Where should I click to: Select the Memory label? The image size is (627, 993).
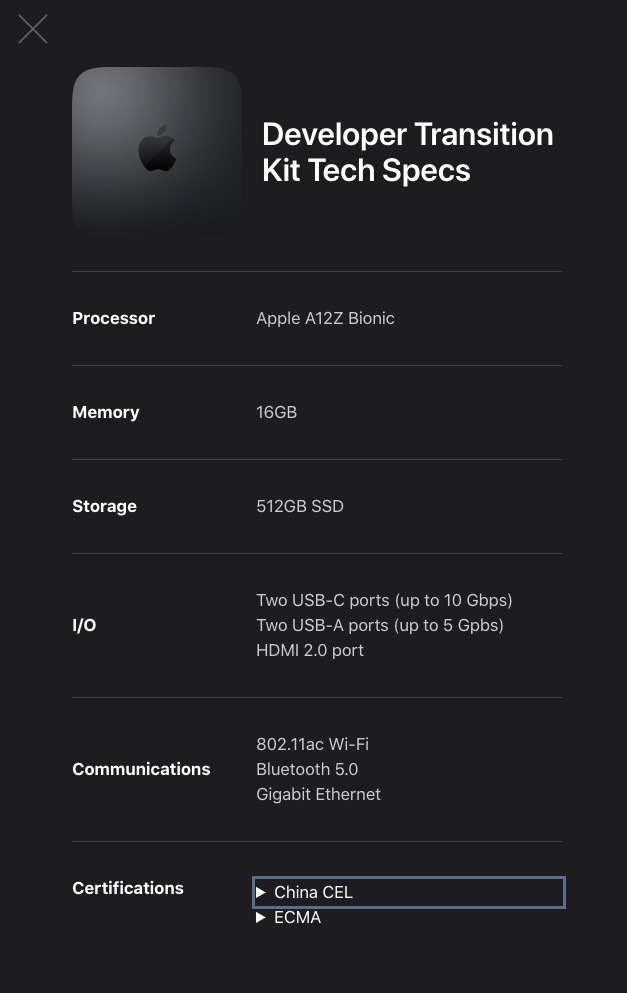click(x=105, y=412)
